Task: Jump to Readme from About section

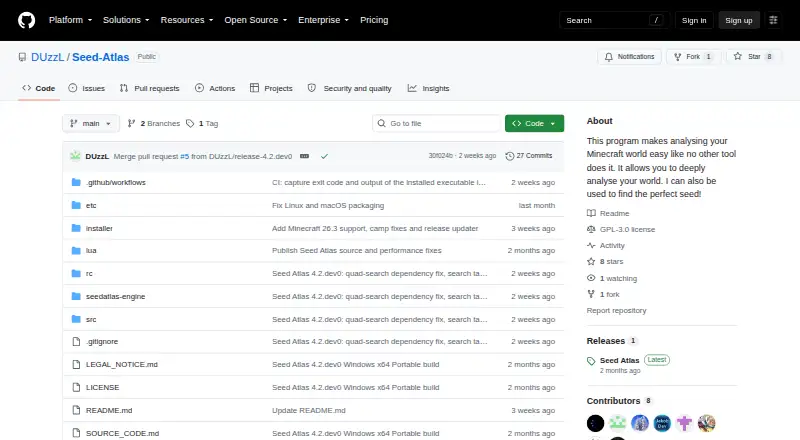Action: click(608, 213)
